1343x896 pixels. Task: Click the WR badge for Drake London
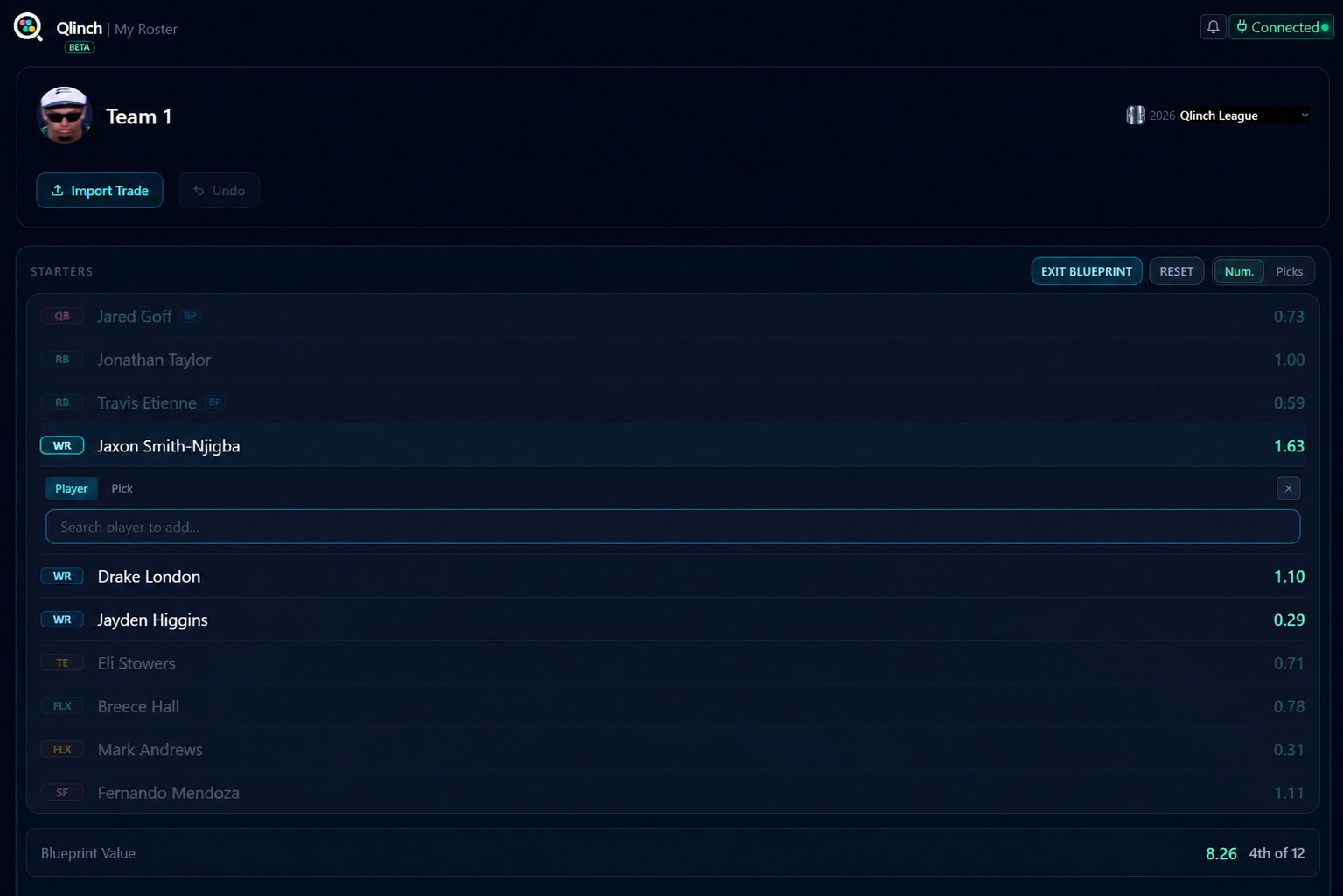click(x=62, y=576)
